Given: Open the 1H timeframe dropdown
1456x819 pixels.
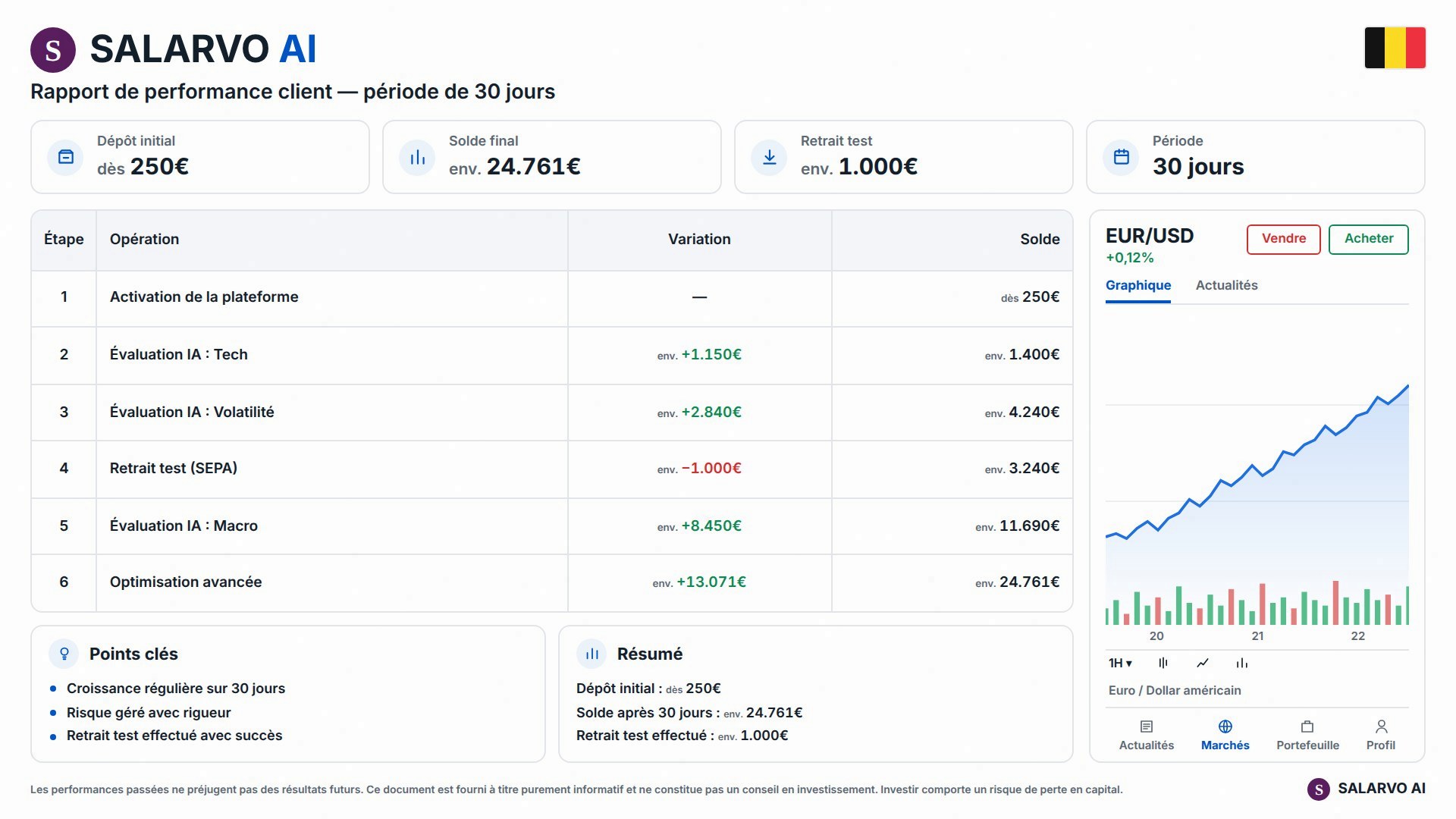Looking at the screenshot, I should click(1120, 663).
